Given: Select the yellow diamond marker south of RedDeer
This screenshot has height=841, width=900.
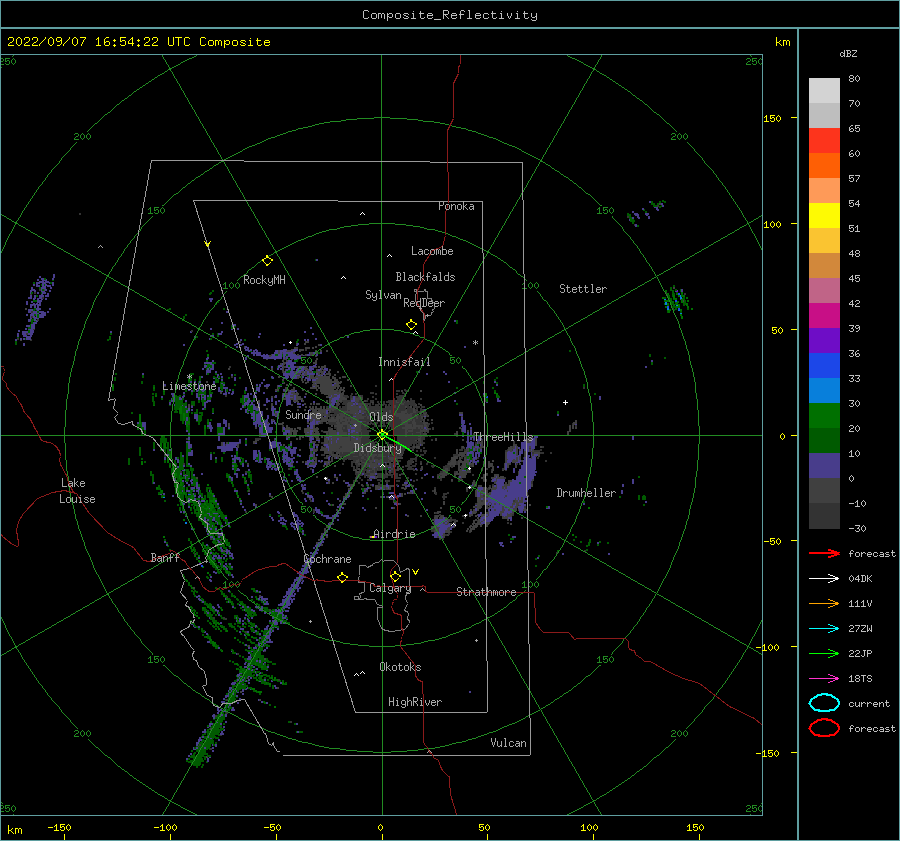Looking at the screenshot, I should tap(412, 325).
